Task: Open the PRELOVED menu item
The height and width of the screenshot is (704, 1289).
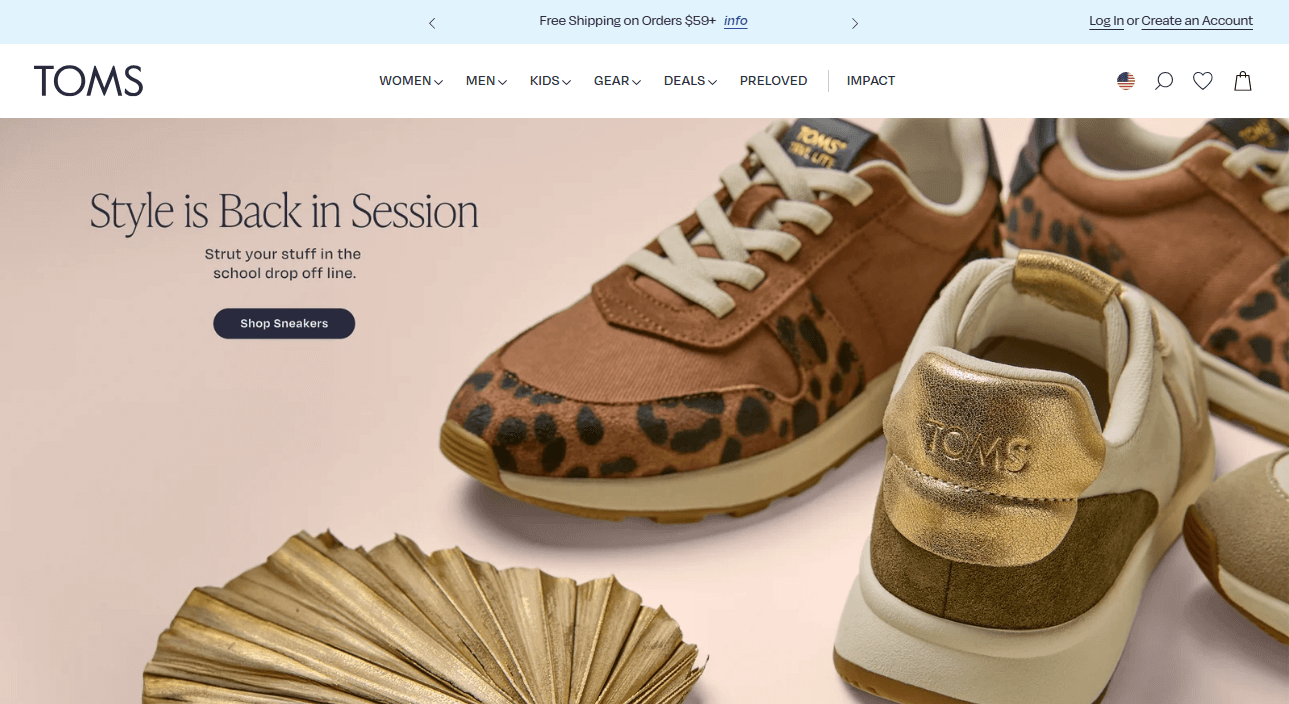Action: tap(774, 81)
